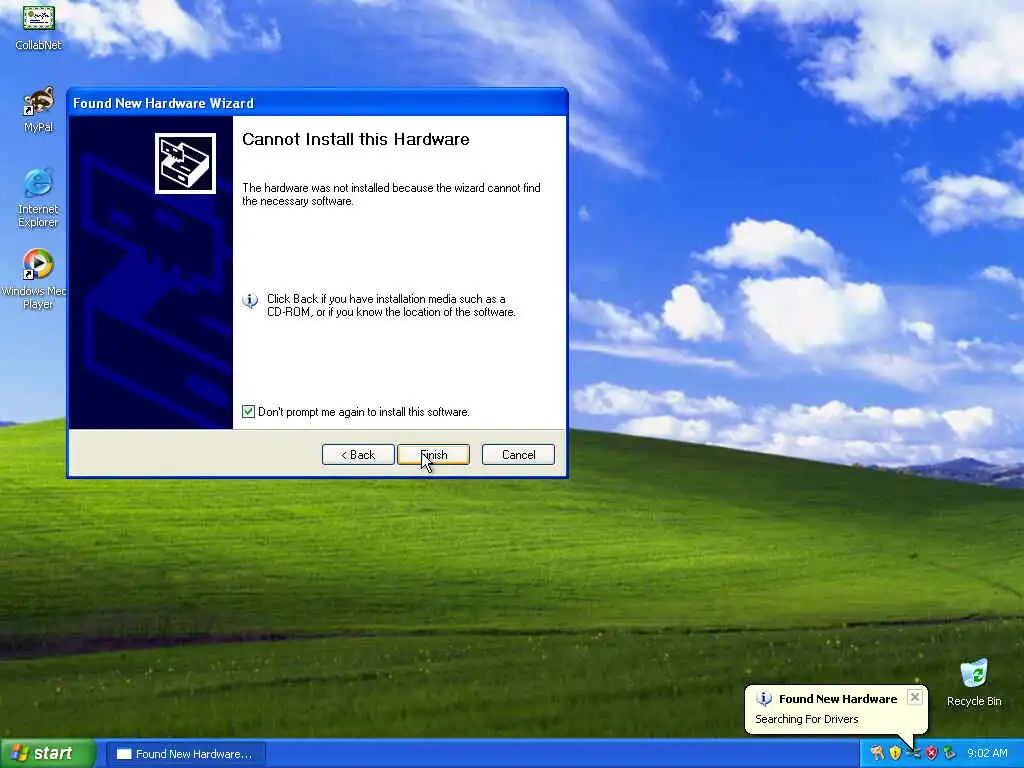Click the Cannot Install this Hardware heading
Screen dimensions: 1024x768
click(x=356, y=139)
